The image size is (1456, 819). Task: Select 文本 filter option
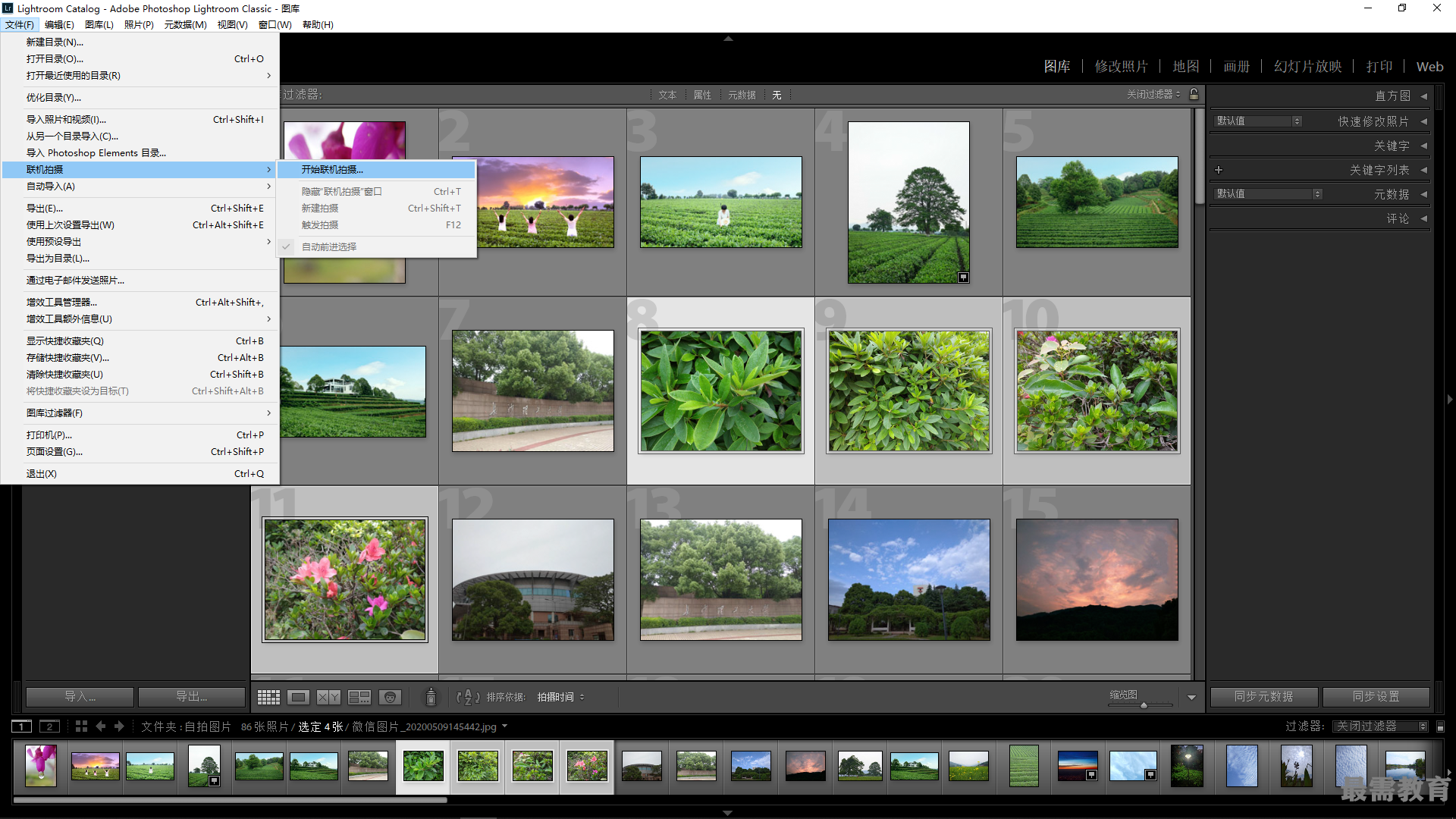(667, 95)
